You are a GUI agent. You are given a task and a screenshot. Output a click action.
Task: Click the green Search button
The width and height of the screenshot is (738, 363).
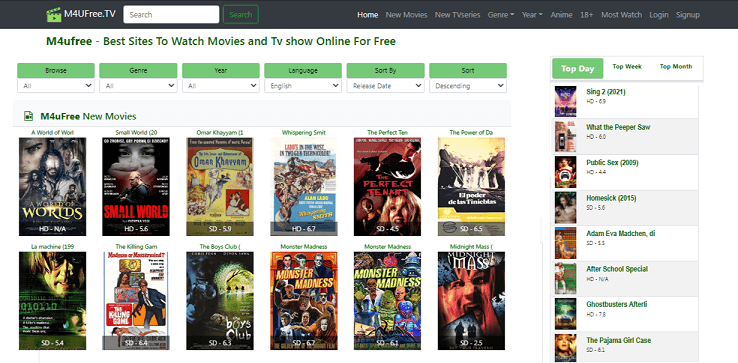tap(241, 15)
